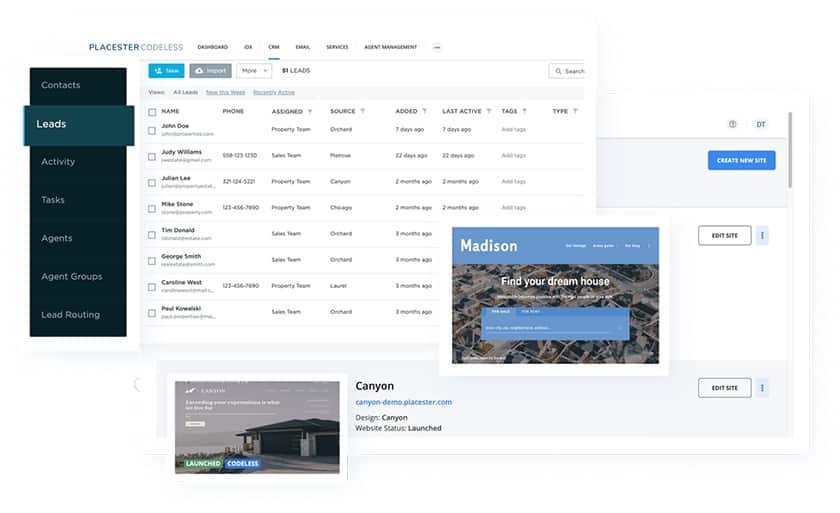The width and height of the screenshot is (840, 513).
Task: Click the filter icon beside Added column
Action: coord(424,111)
